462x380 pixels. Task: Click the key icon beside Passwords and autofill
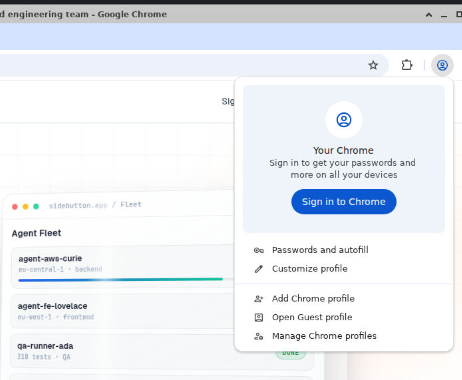[259, 250]
